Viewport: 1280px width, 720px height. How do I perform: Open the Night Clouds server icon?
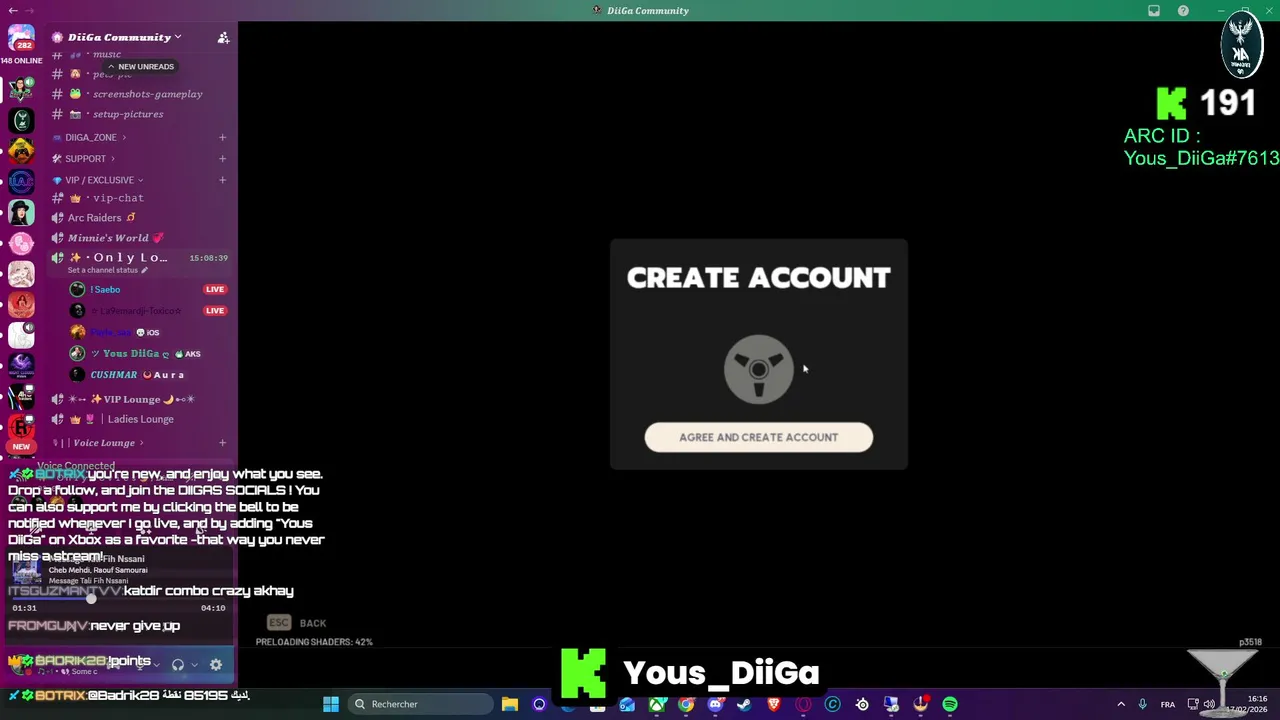point(21,366)
